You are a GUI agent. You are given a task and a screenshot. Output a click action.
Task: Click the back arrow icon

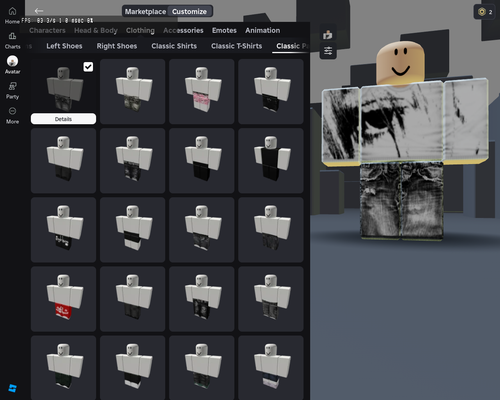[39, 11]
